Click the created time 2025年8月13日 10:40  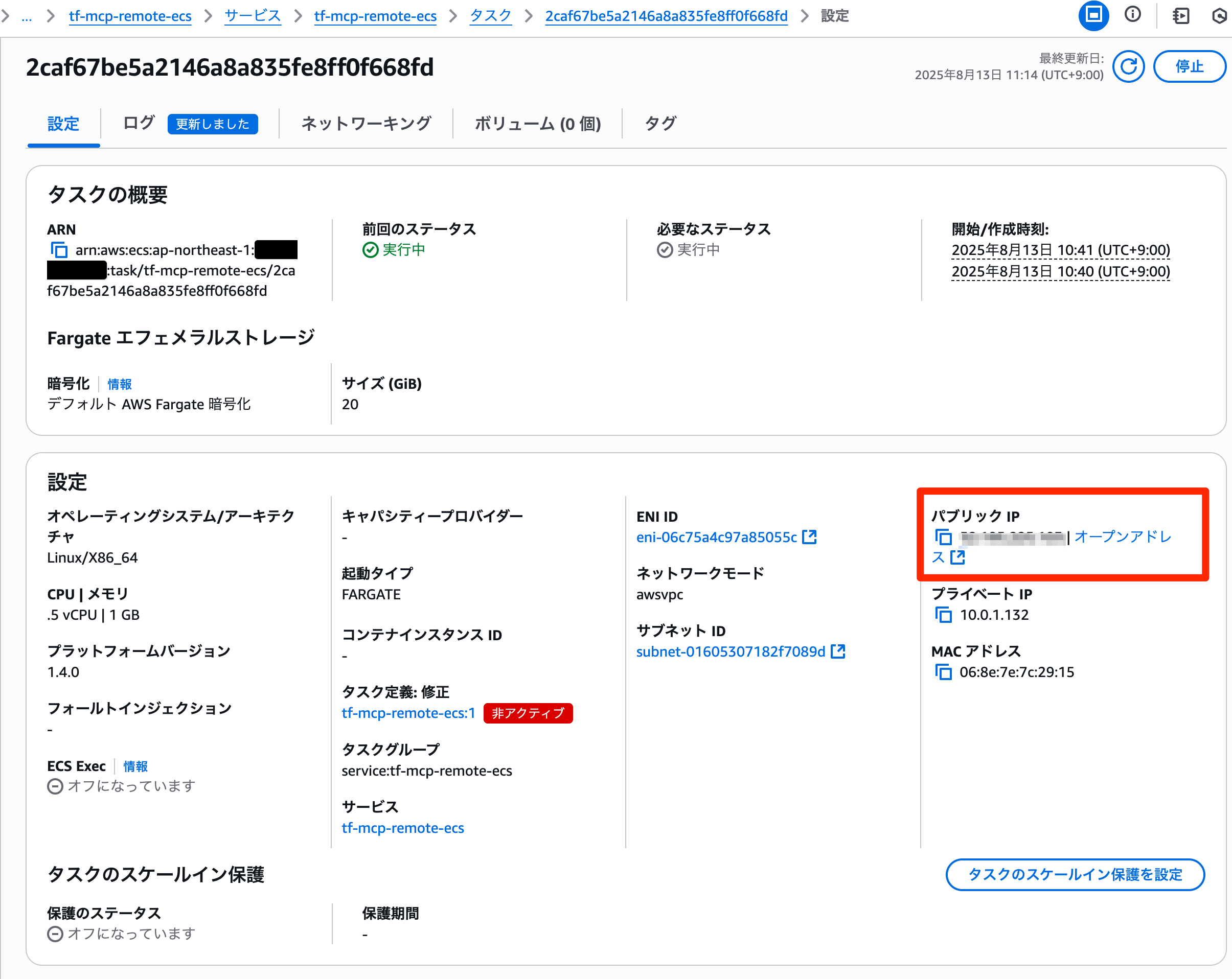(1061, 271)
